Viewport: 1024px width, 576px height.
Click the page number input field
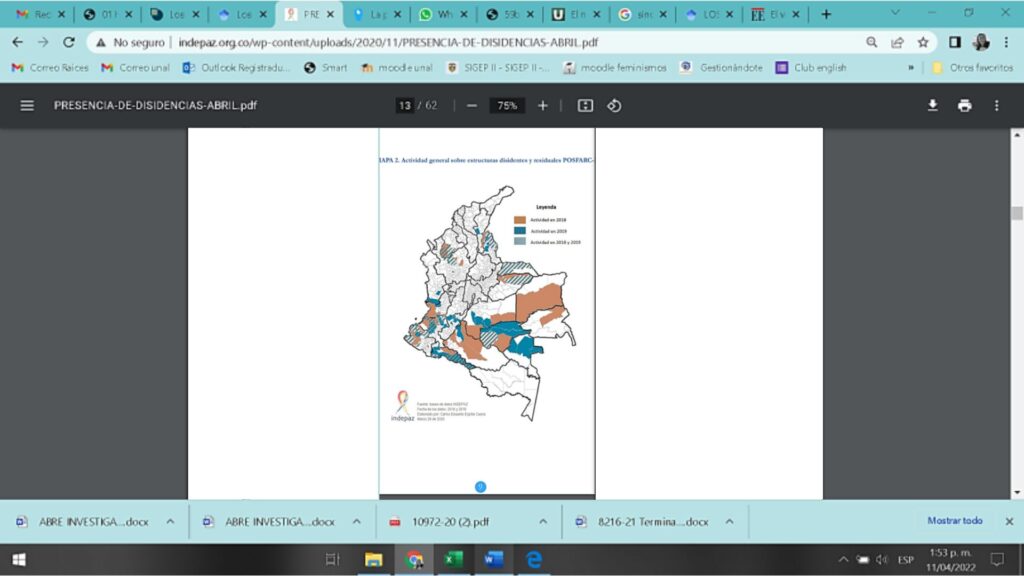(405, 105)
